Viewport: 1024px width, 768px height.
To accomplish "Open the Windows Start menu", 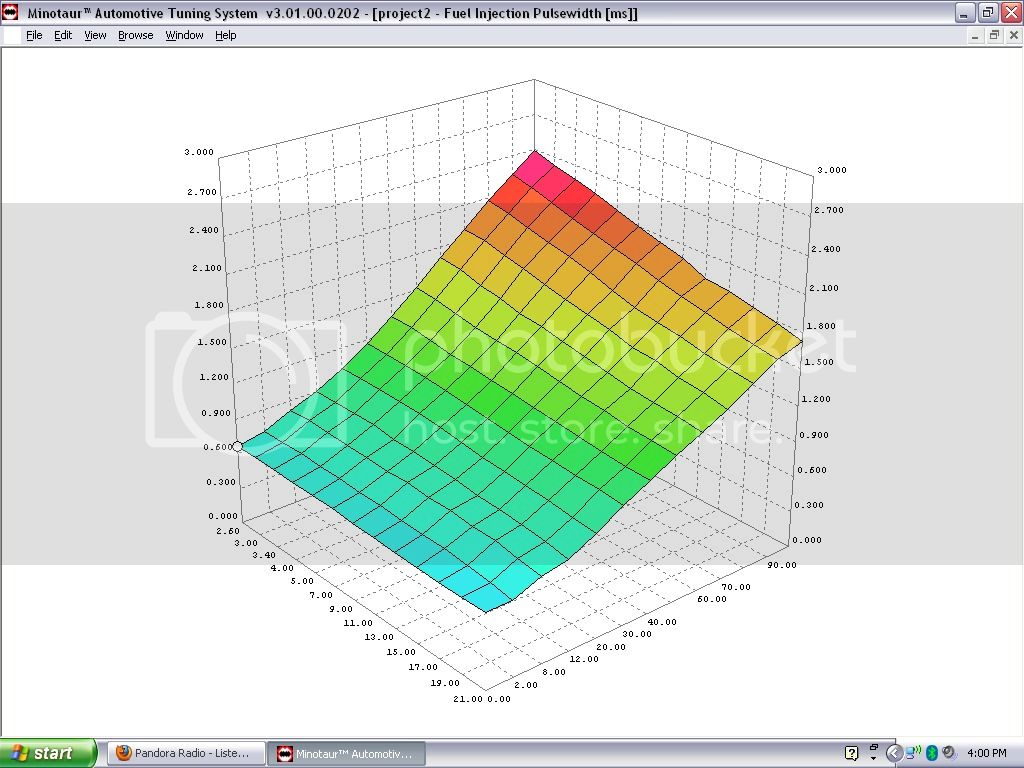I will pos(48,754).
